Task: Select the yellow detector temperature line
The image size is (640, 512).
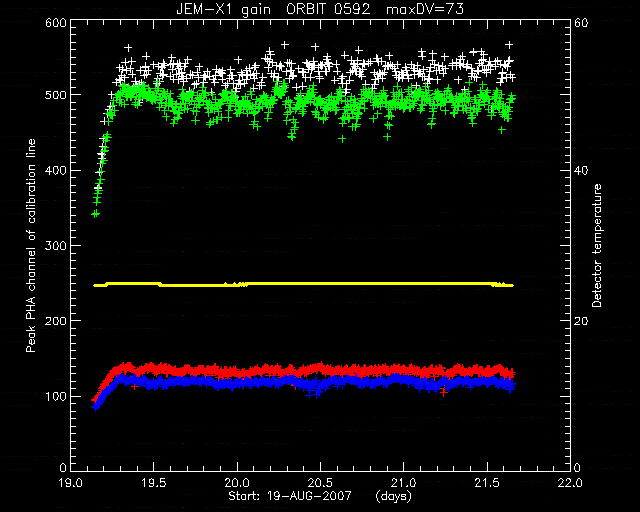Action: 303,284
